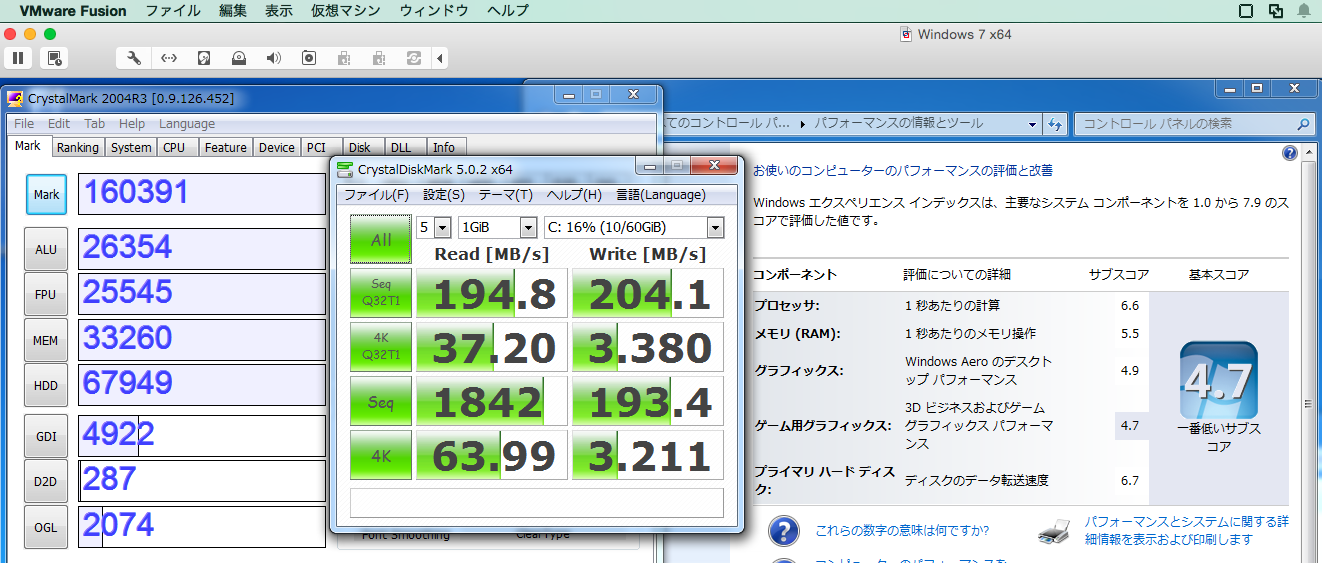Image resolution: width=1322 pixels, height=563 pixels.
Task: Open the ファイル menu in VMware Fusion
Action: (172, 11)
